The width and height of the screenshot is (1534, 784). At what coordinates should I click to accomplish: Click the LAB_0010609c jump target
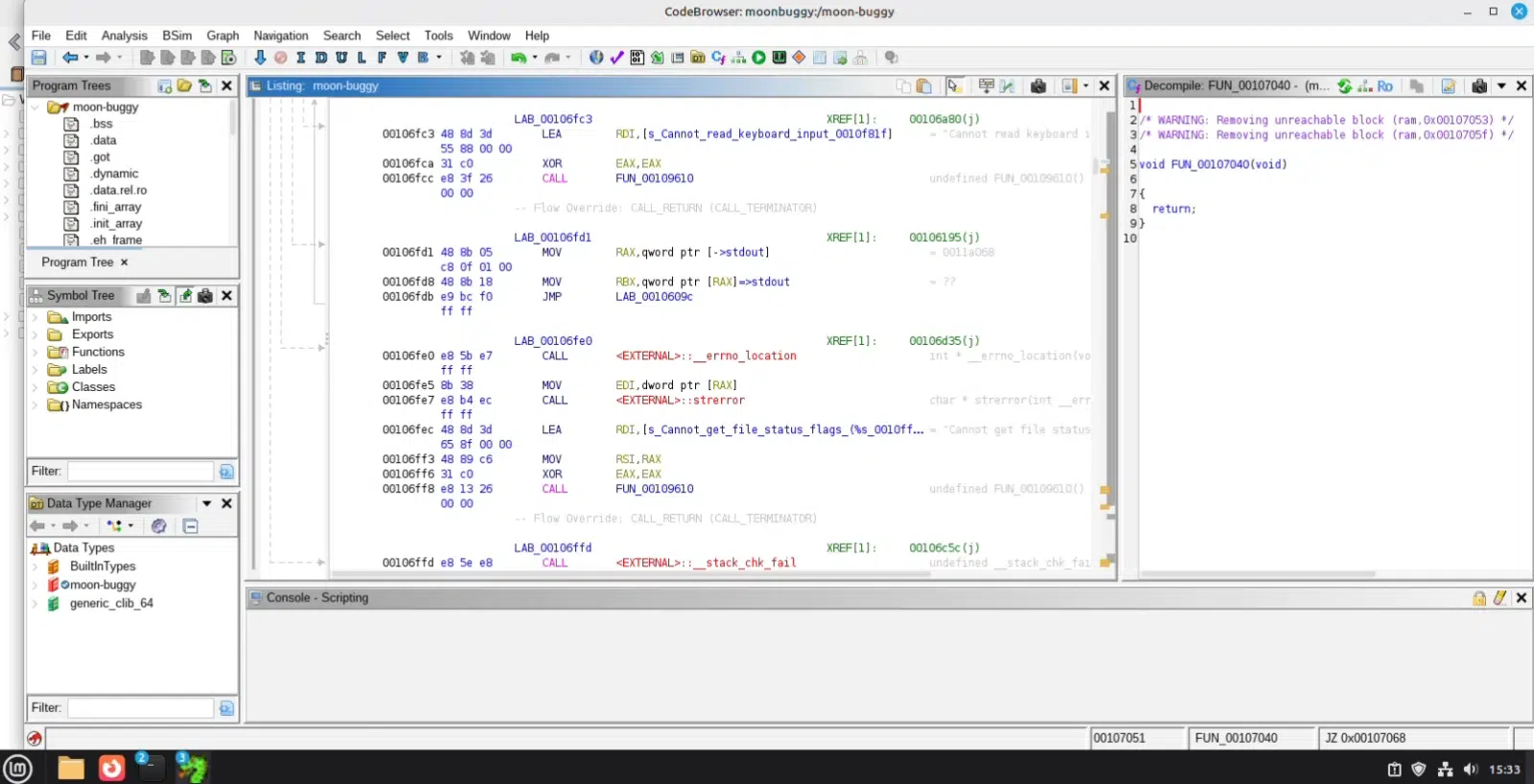(x=654, y=297)
